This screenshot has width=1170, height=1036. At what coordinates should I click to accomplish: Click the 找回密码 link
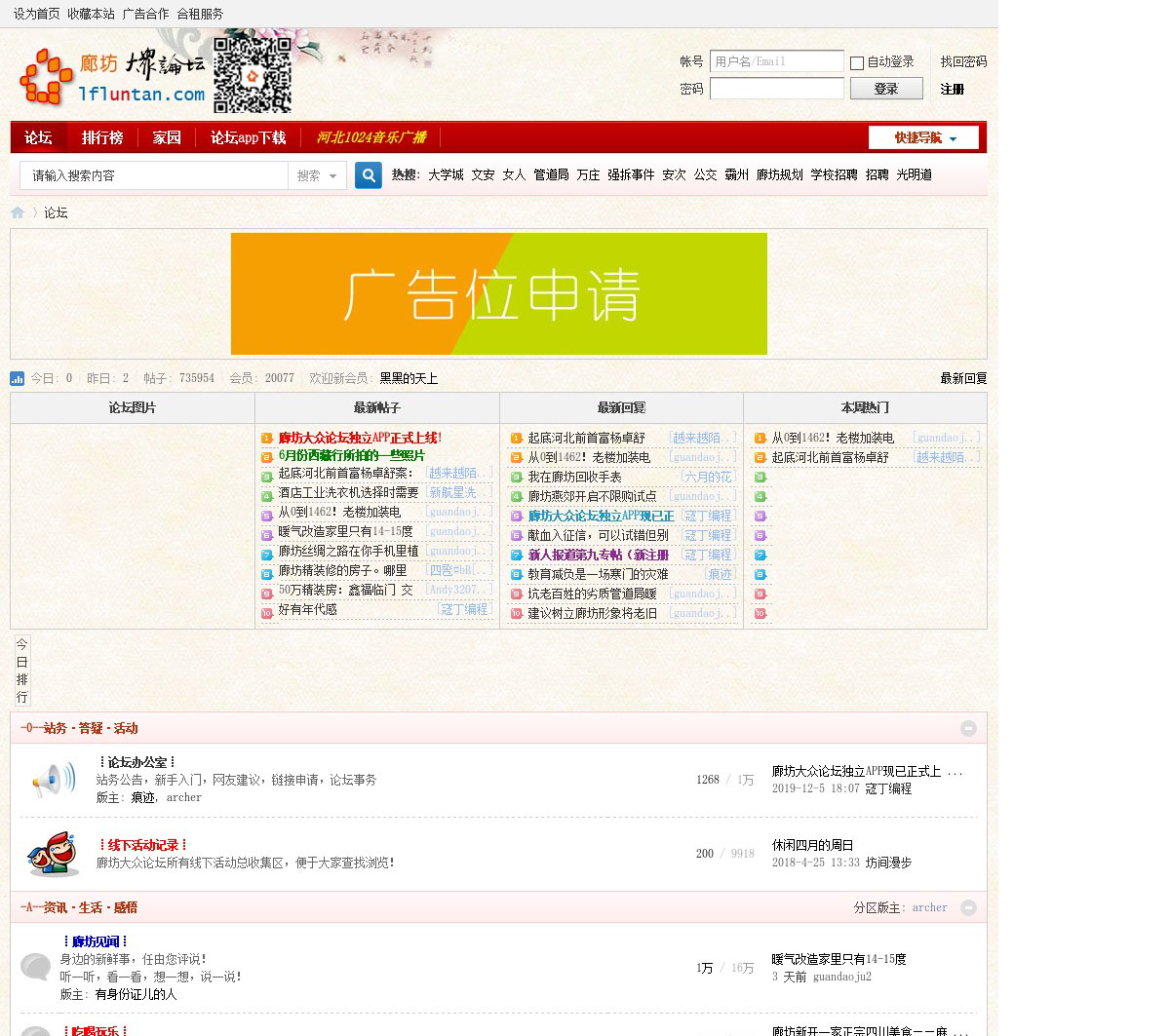point(963,61)
